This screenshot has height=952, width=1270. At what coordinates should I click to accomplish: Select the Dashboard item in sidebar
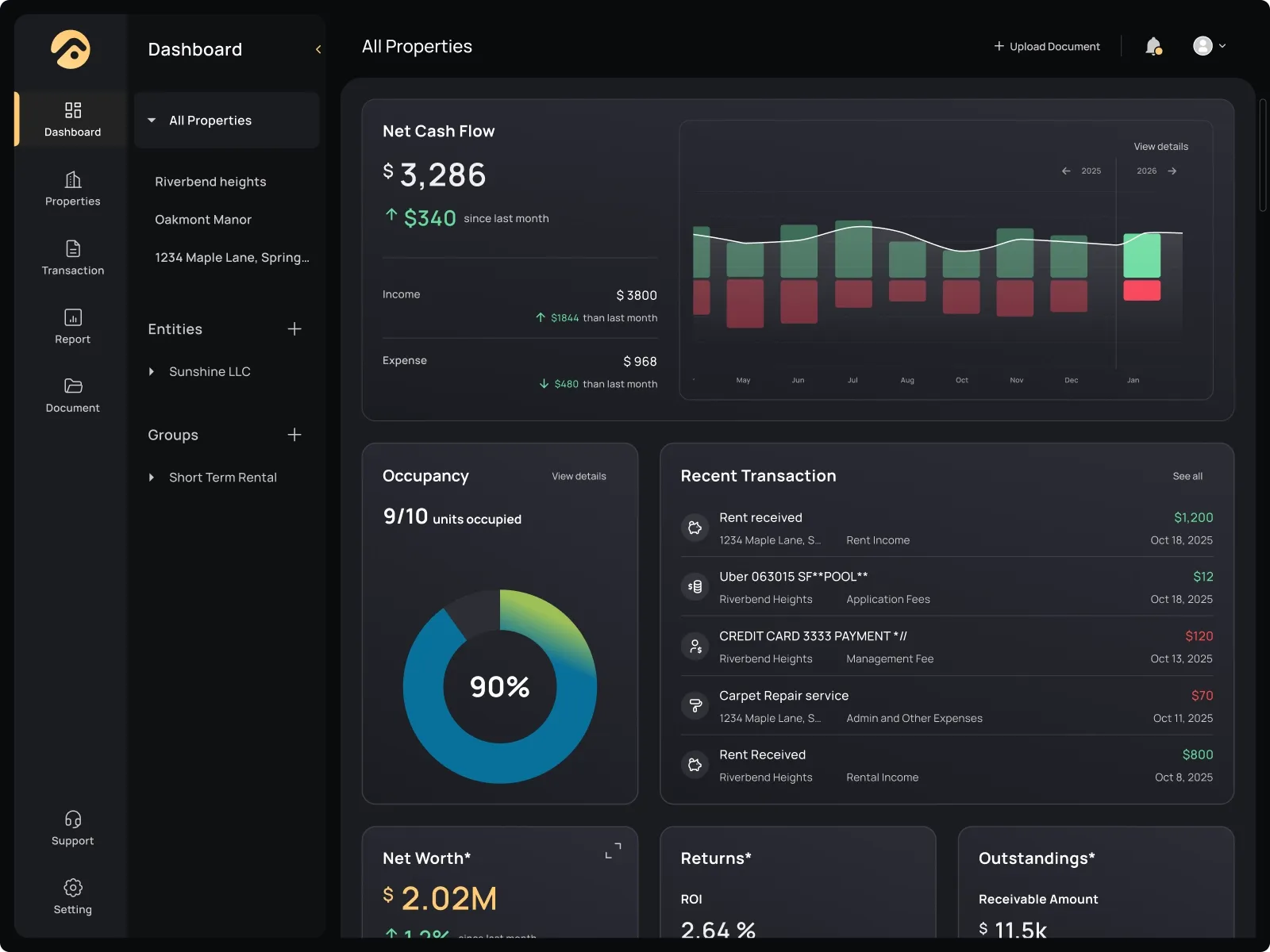point(72,119)
